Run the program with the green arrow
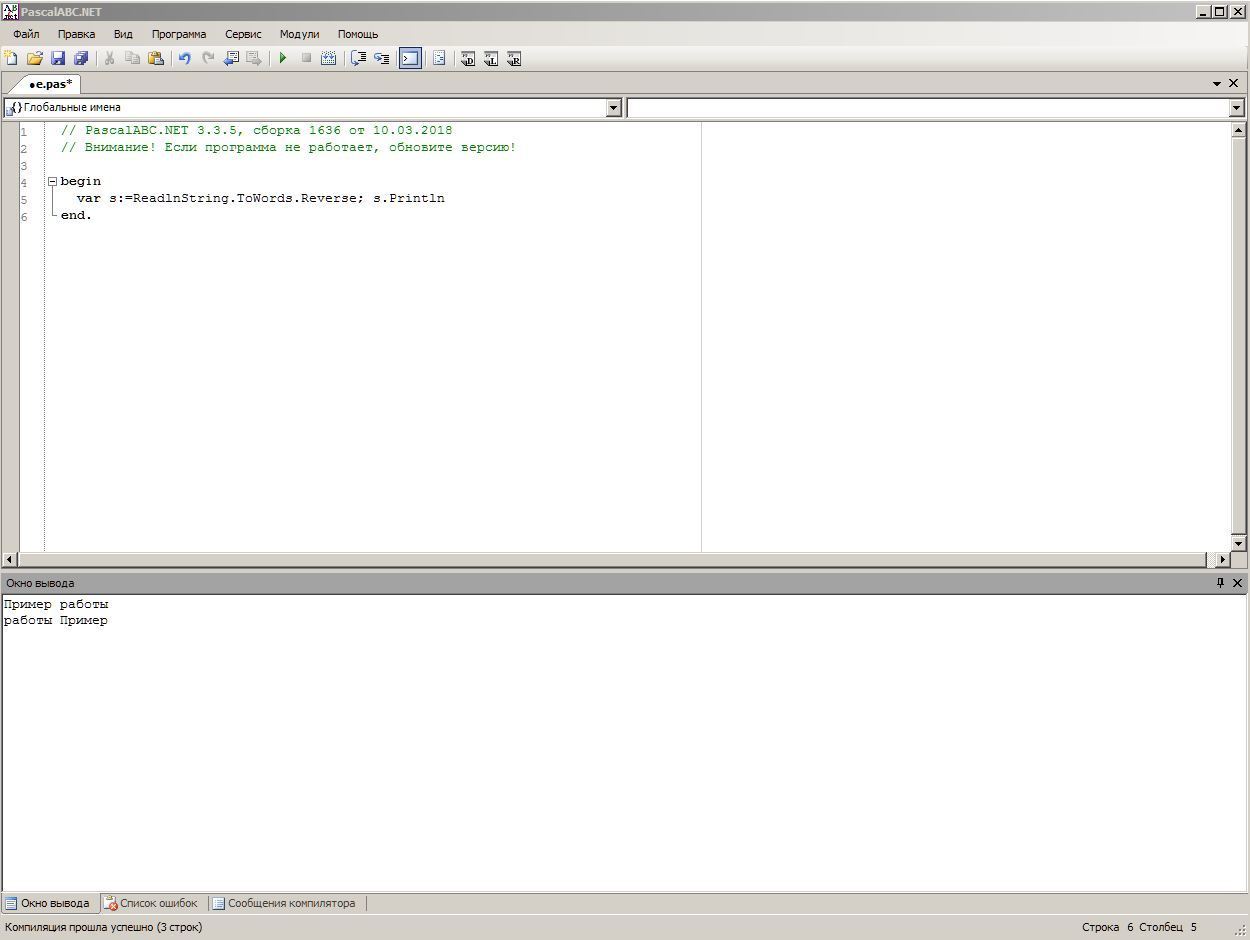Image resolution: width=1250 pixels, height=940 pixels. coord(283,59)
